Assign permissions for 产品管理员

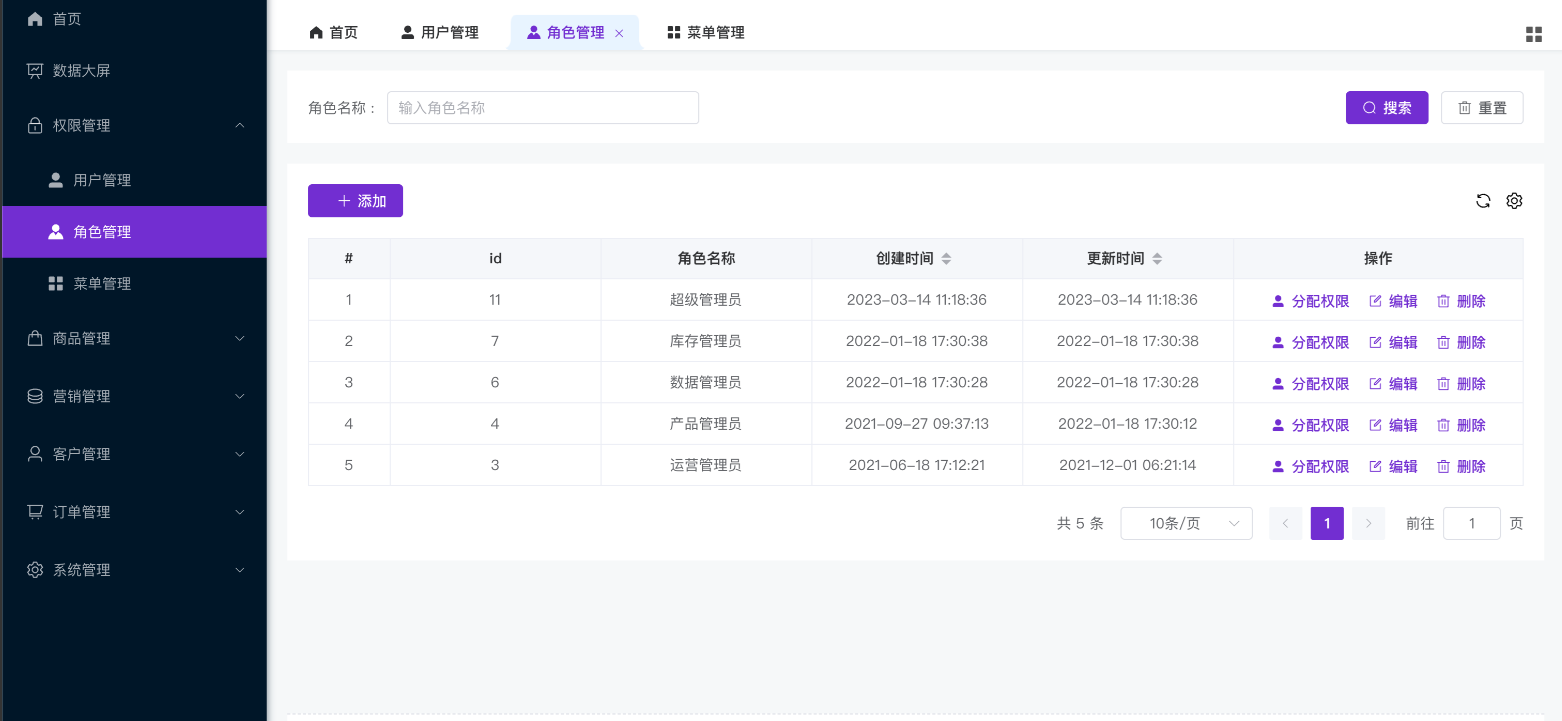[1310, 425]
